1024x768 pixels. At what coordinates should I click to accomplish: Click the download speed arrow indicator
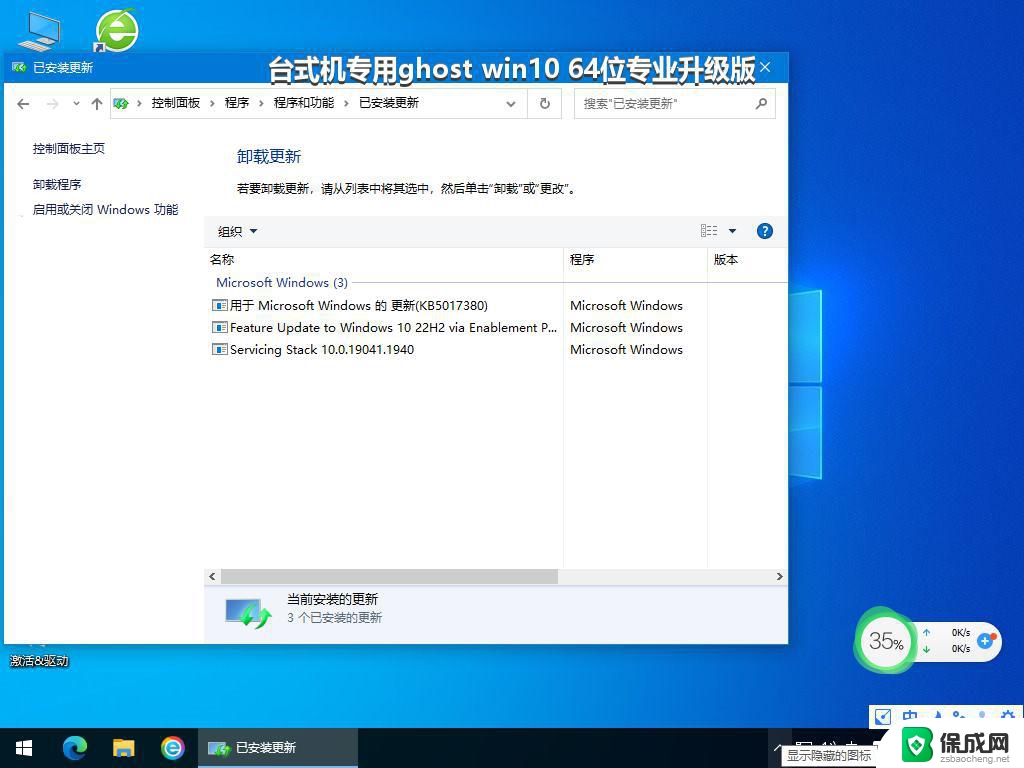pos(926,648)
